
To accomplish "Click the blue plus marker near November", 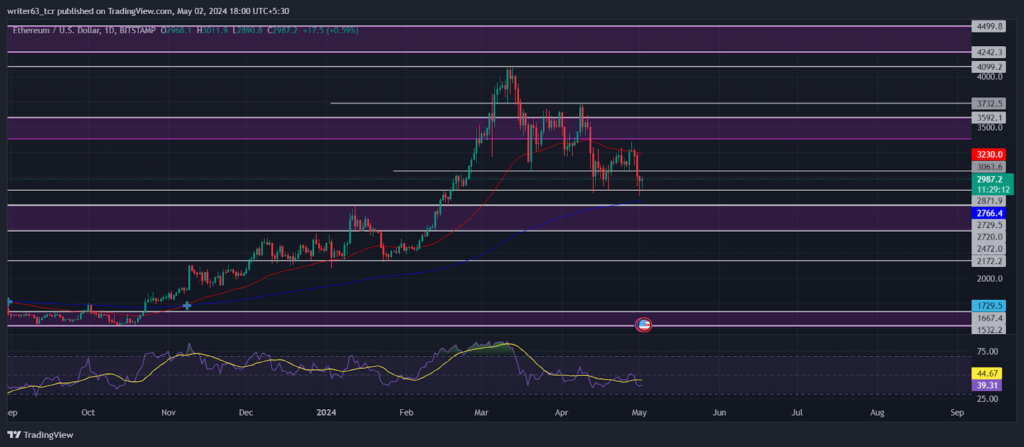I will click(x=187, y=305).
